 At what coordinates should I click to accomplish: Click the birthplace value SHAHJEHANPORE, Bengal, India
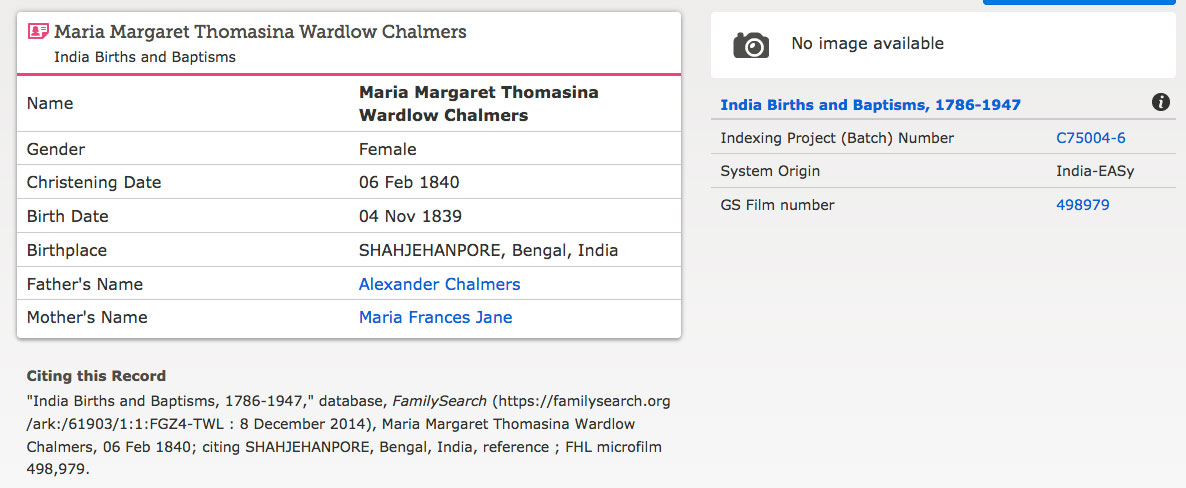(x=488, y=250)
